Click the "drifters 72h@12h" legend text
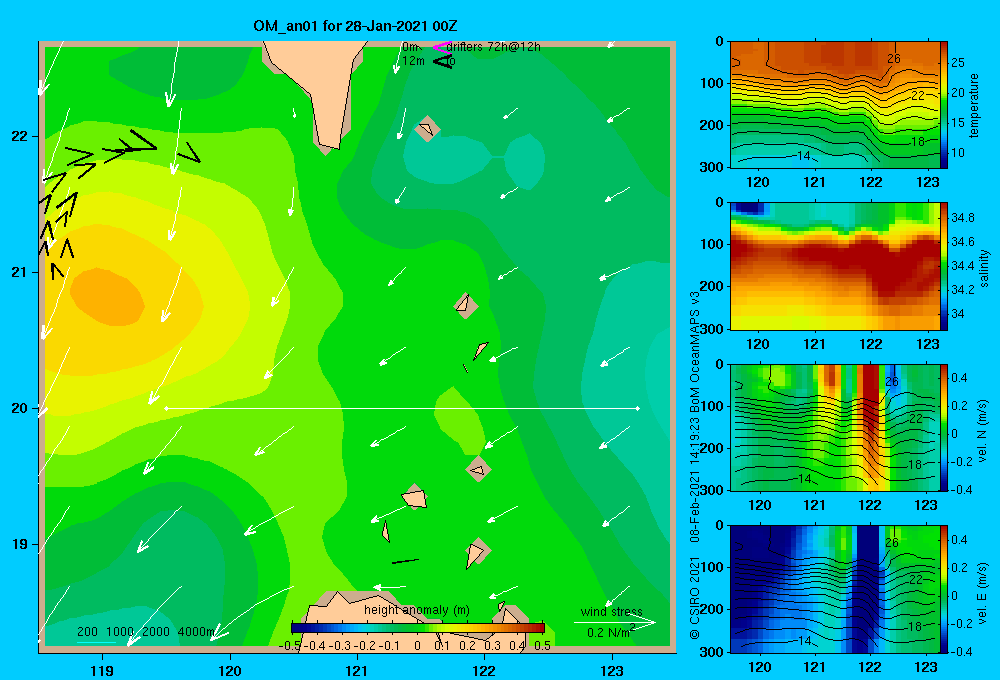Image resolution: width=1000 pixels, height=680 pixels. click(x=494, y=47)
